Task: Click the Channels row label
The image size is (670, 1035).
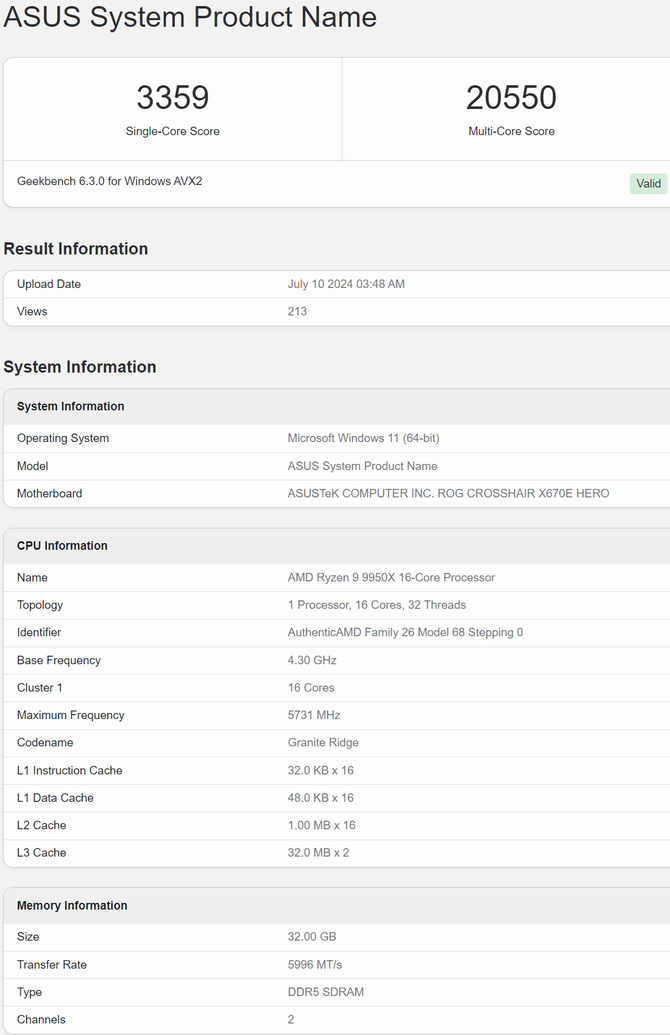Action: tap(41, 1020)
